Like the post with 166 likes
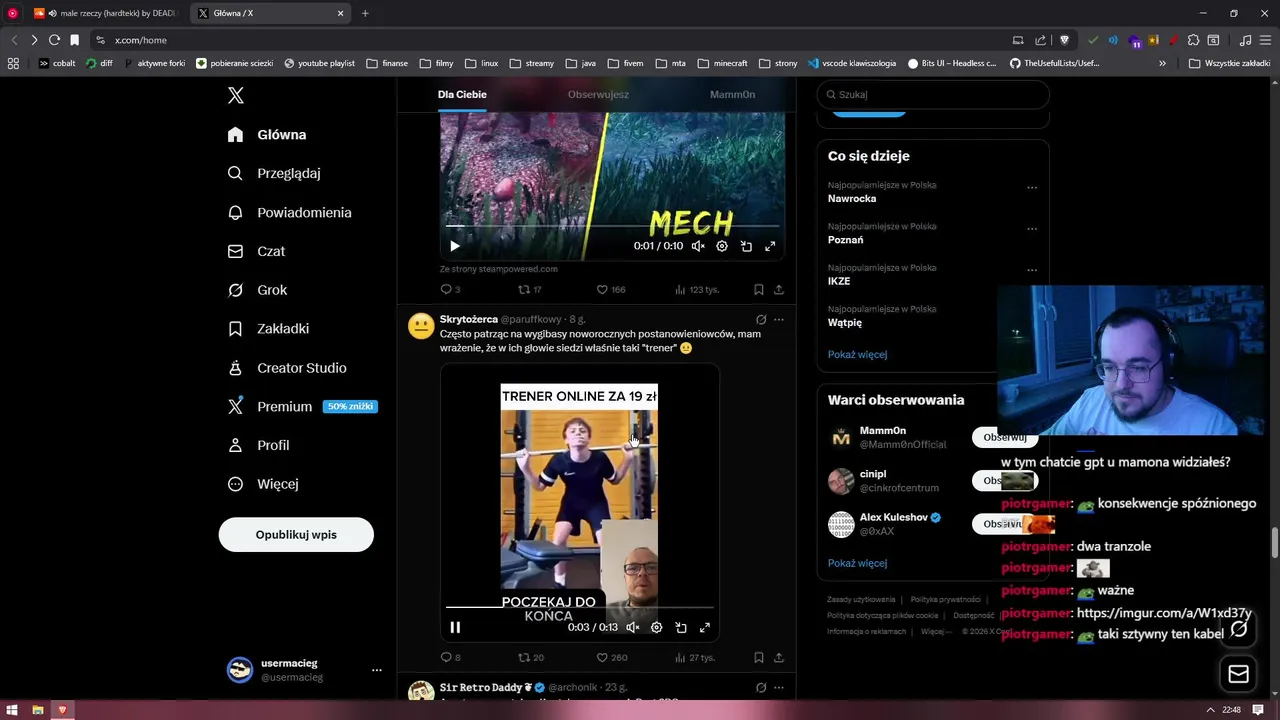This screenshot has height=720, width=1280. [x=611, y=289]
